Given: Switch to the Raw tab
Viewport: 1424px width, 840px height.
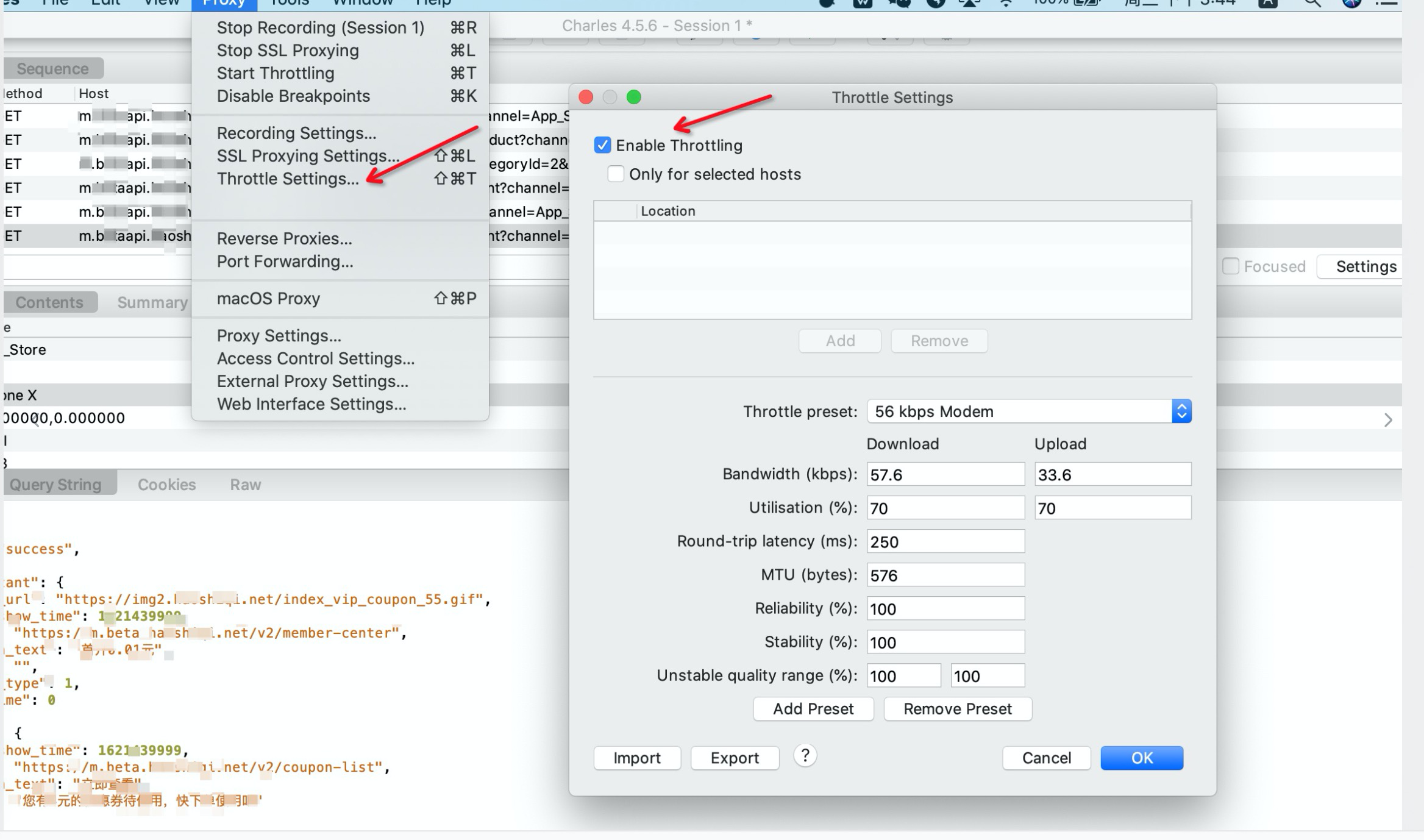Looking at the screenshot, I should 245,485.
